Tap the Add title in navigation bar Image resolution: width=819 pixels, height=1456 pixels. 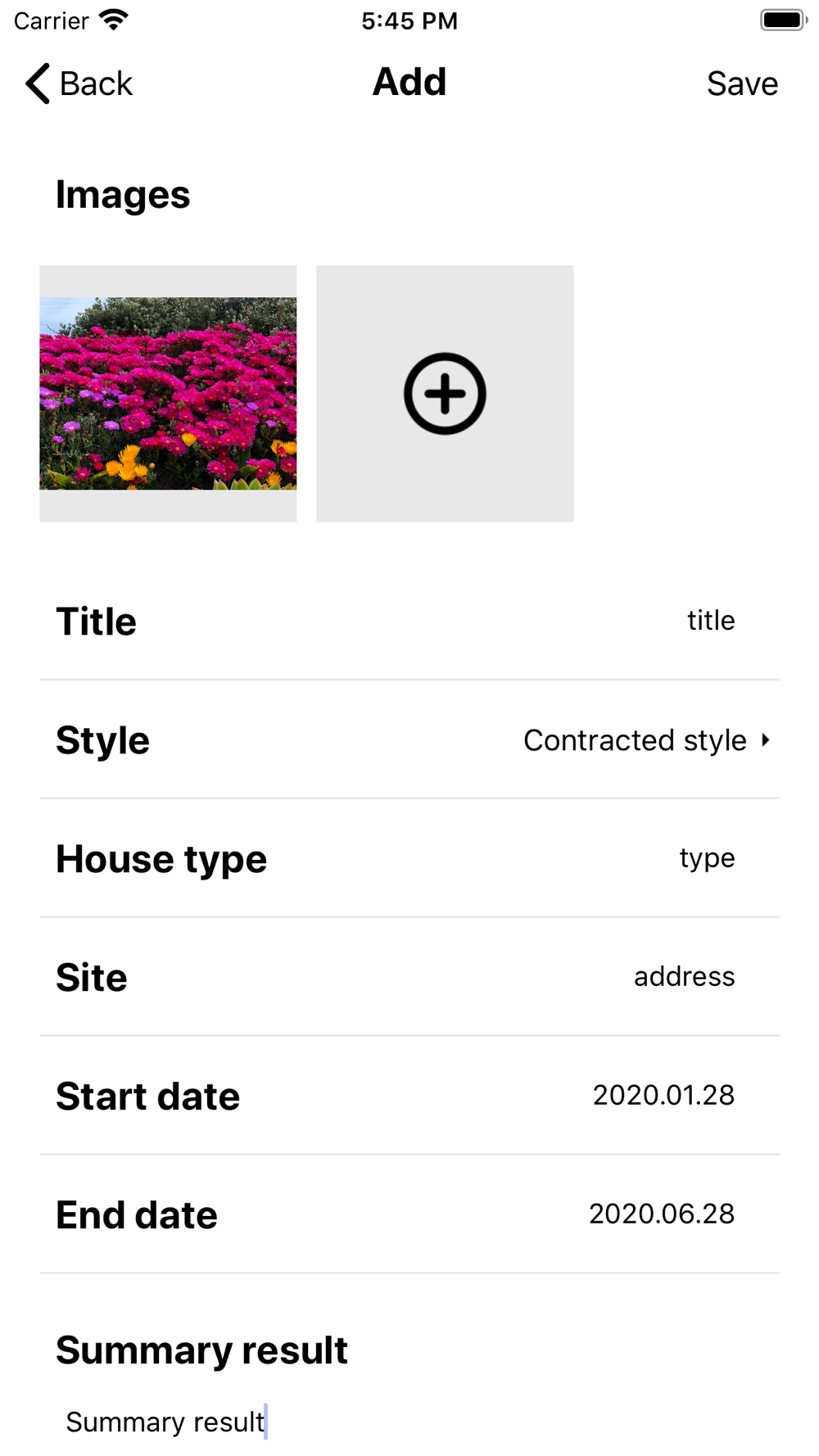click(409, 82)
